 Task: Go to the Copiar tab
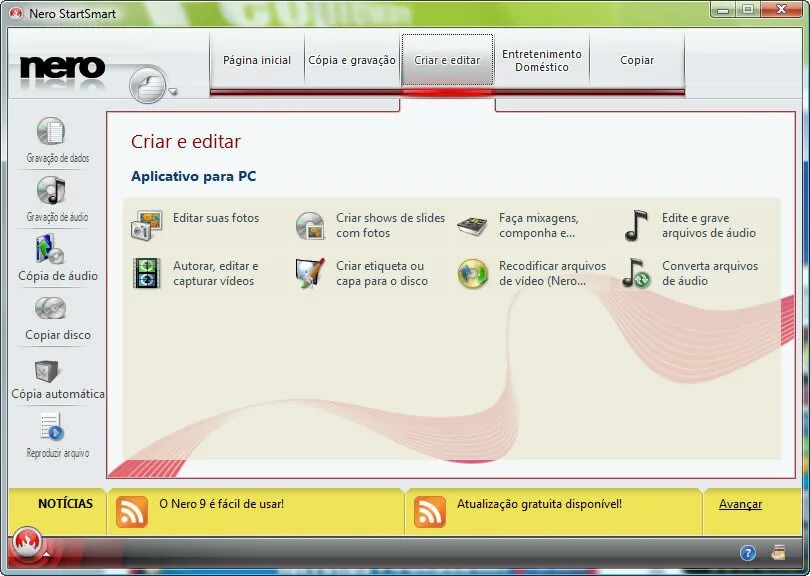[637, 60]
